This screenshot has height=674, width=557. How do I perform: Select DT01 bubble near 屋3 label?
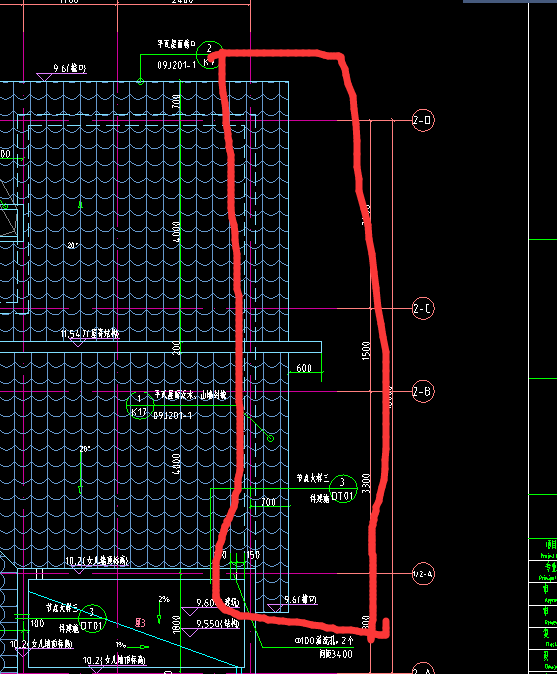tap(92, 619)
